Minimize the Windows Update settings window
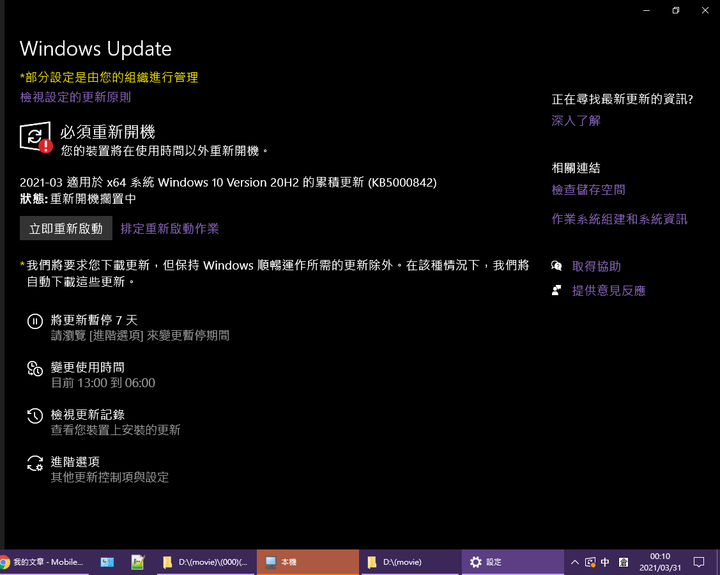This screenshot has height=575, width=720. 647,10
